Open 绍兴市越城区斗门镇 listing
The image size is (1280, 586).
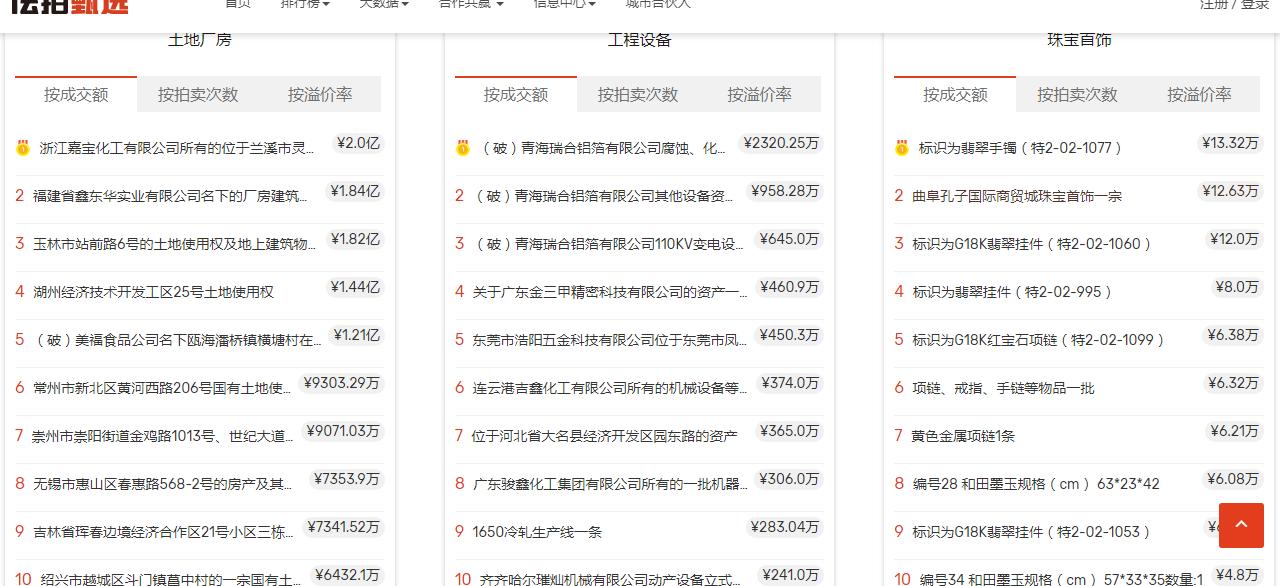pyautogui.click(x=171, y=579)
